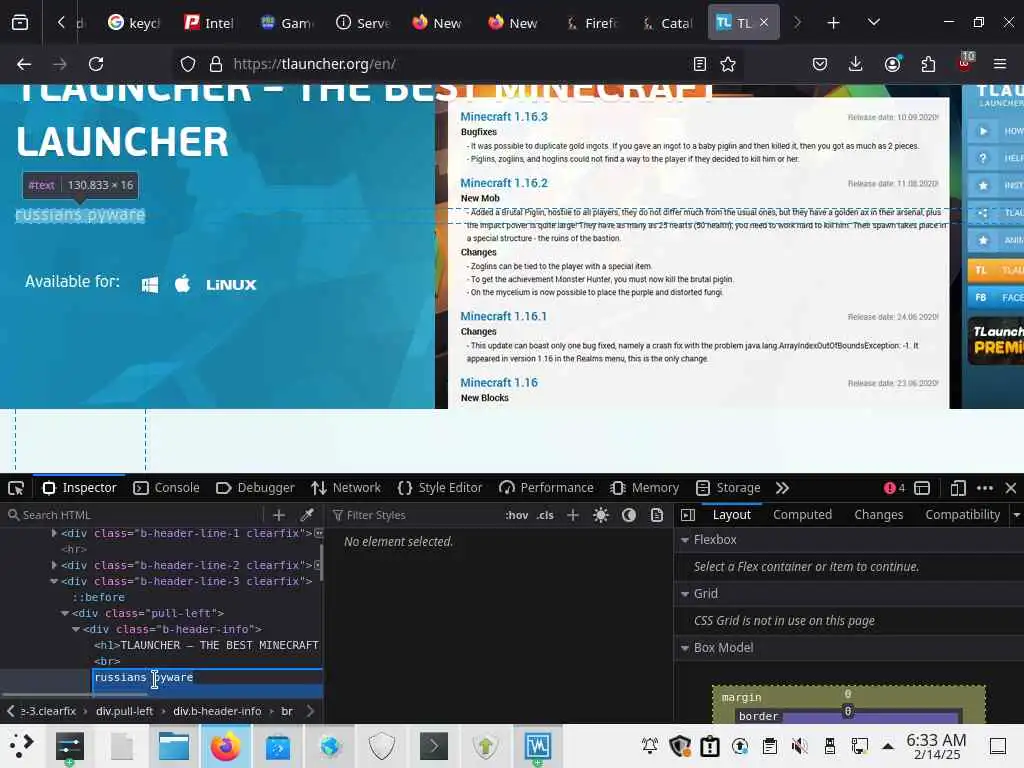
Task: Open the sidebar tabs overflow dropdown arrow
Action: 1017,515
